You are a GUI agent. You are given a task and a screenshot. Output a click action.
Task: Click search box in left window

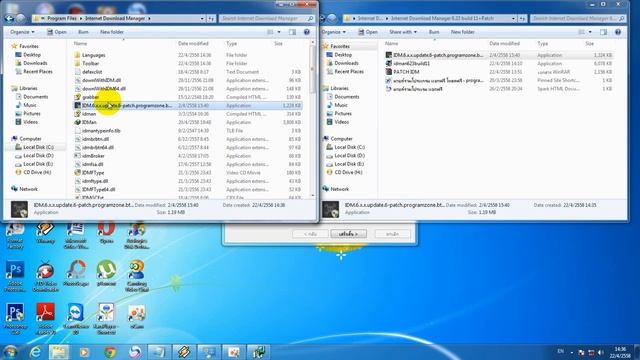(x=267, y=18)
